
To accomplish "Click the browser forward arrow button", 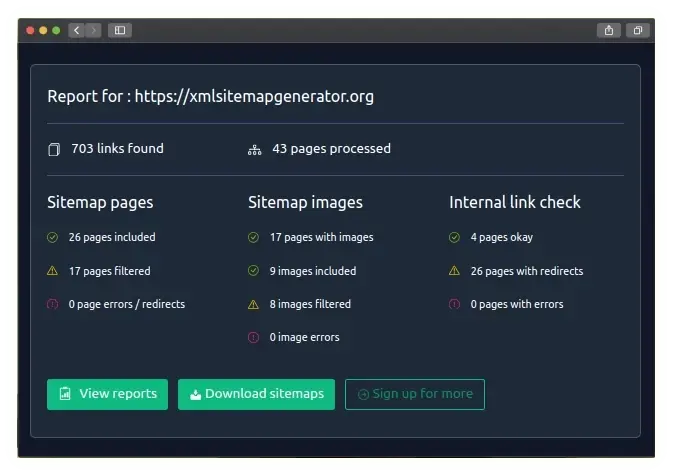I will click(93, 30).
